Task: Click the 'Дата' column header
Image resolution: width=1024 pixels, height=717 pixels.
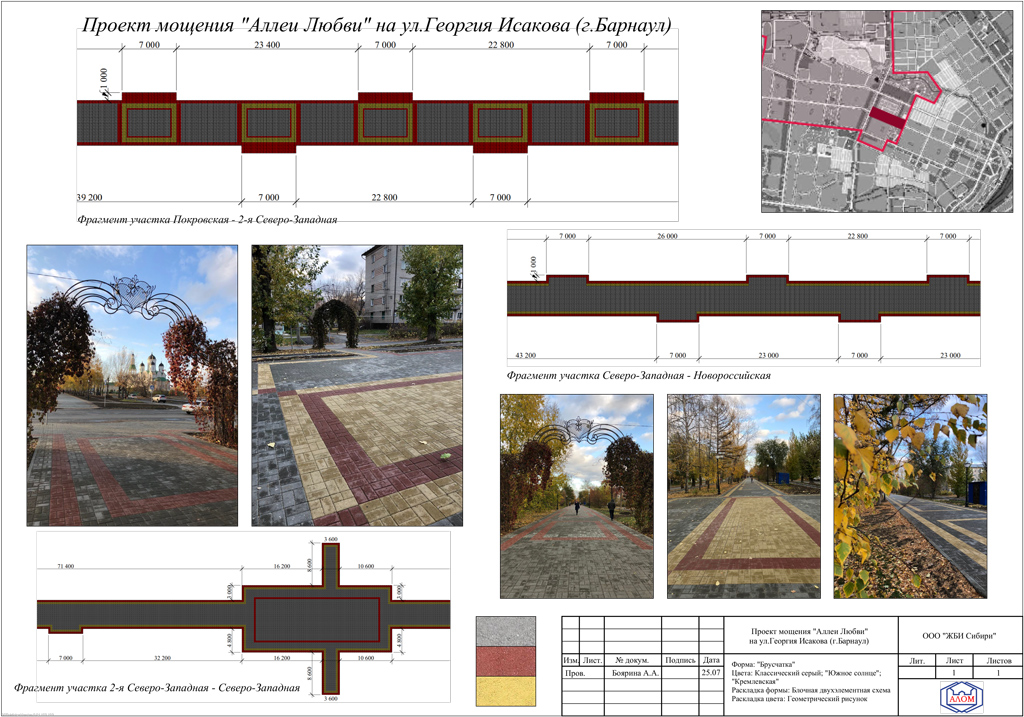Action: pyautogui.click(x=711, y=660)
